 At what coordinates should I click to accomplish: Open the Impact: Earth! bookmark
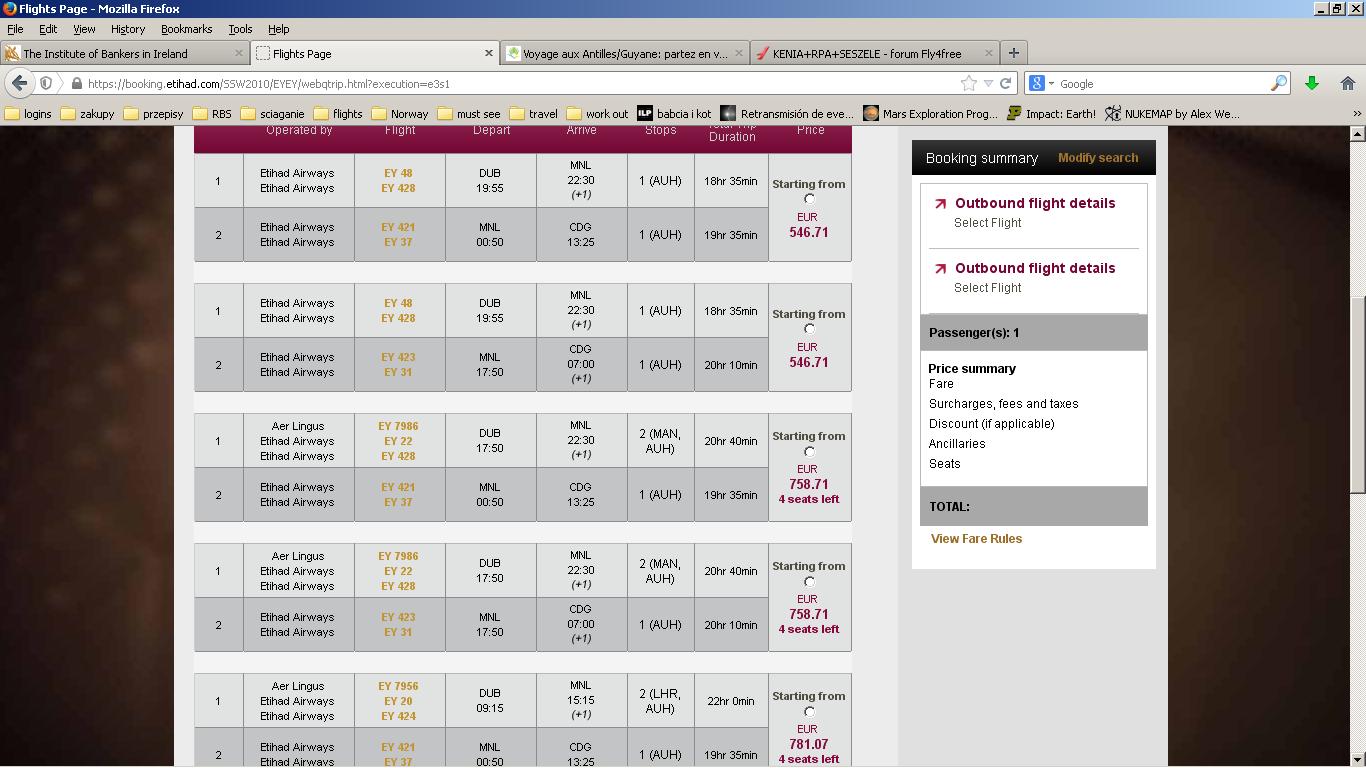(1051, 114)
